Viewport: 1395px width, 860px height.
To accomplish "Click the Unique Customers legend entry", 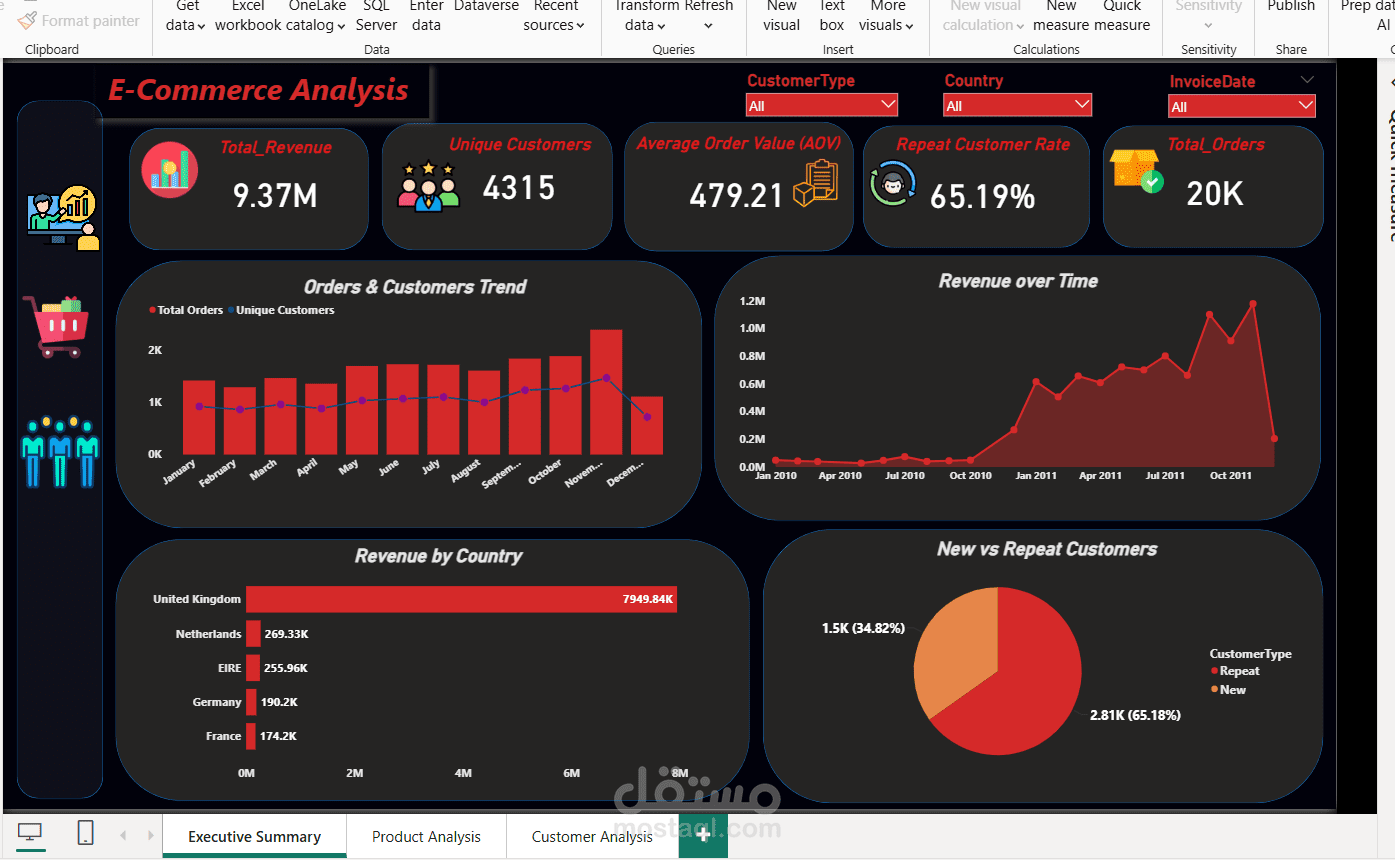I will (281, 310).
